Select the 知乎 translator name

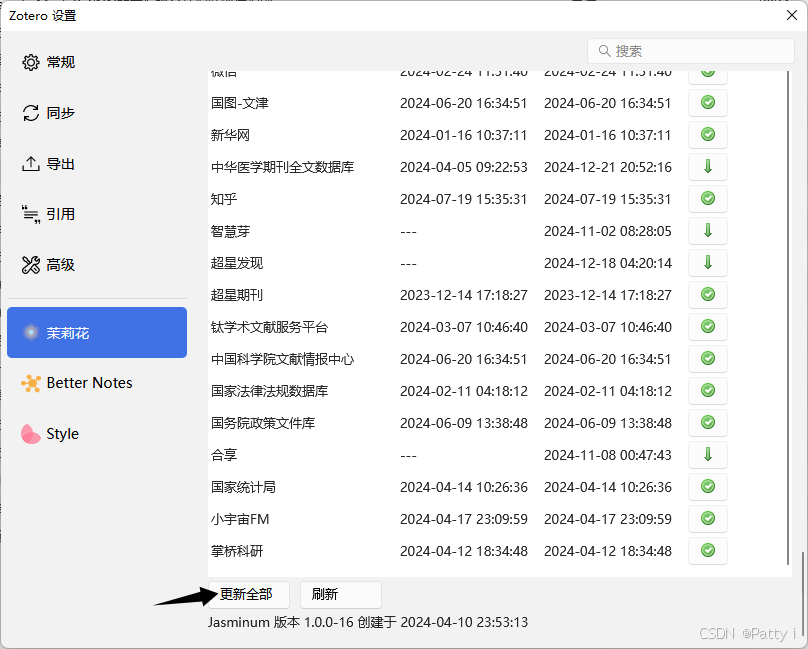pyautogui.click(x=224, y=199)
